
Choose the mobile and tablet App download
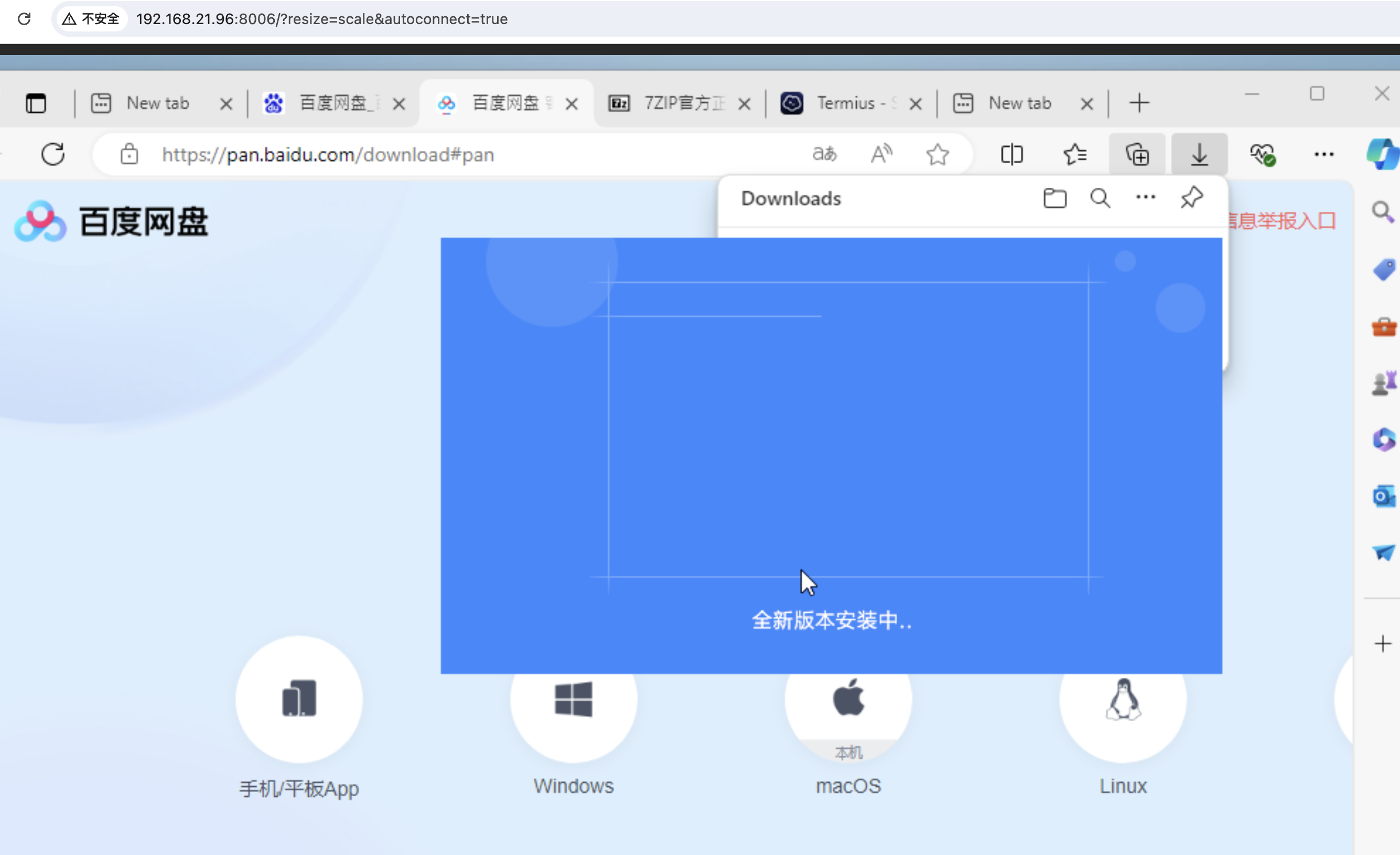click(x=299, y=699)
